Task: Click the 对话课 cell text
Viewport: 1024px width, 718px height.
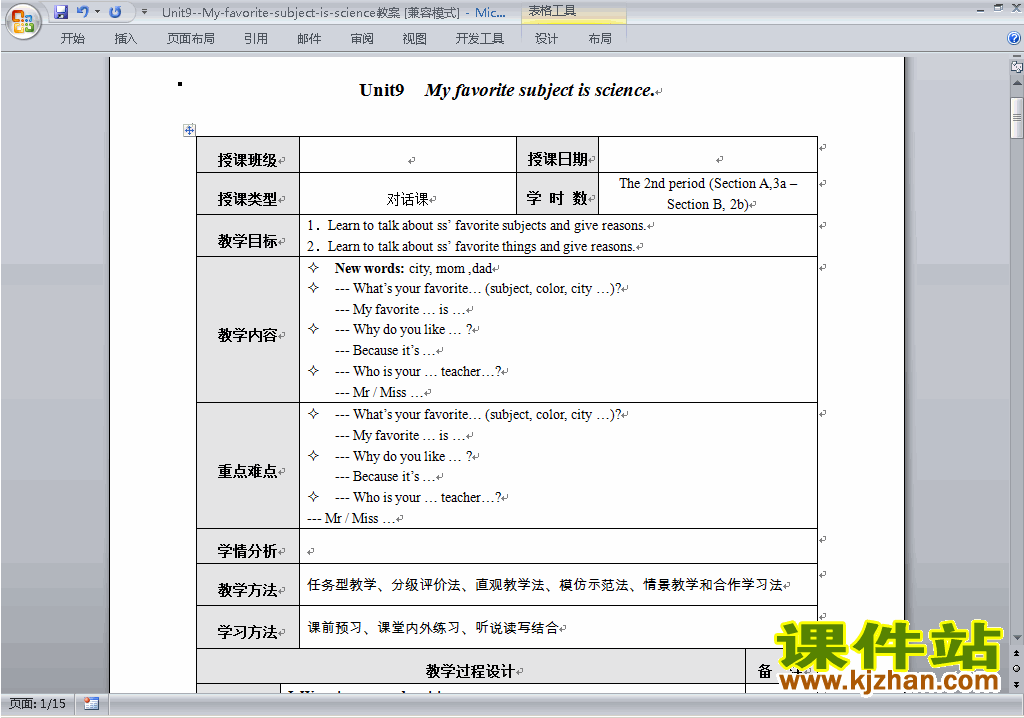Action: tap(408, 199)
